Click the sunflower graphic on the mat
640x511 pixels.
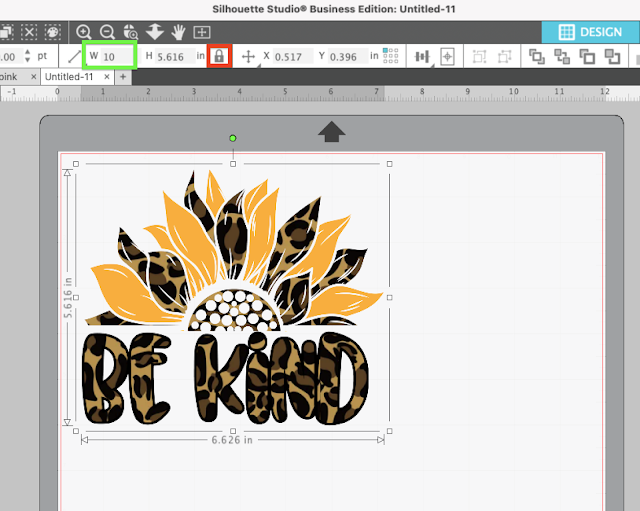point(233,251)
